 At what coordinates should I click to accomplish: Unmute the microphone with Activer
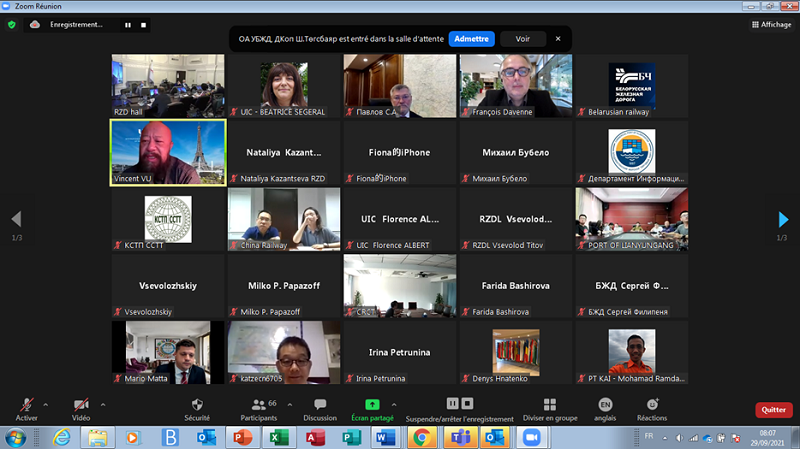[x=26, y=404]
